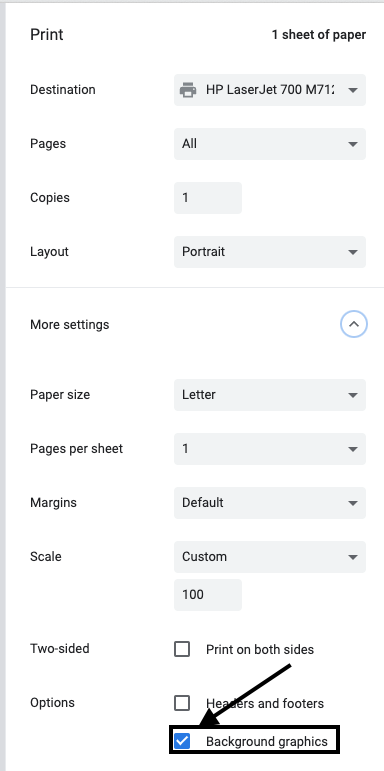Open the Scale dropdown showing Custom
Screen dimensions: 384x771
tap(270, 557)
